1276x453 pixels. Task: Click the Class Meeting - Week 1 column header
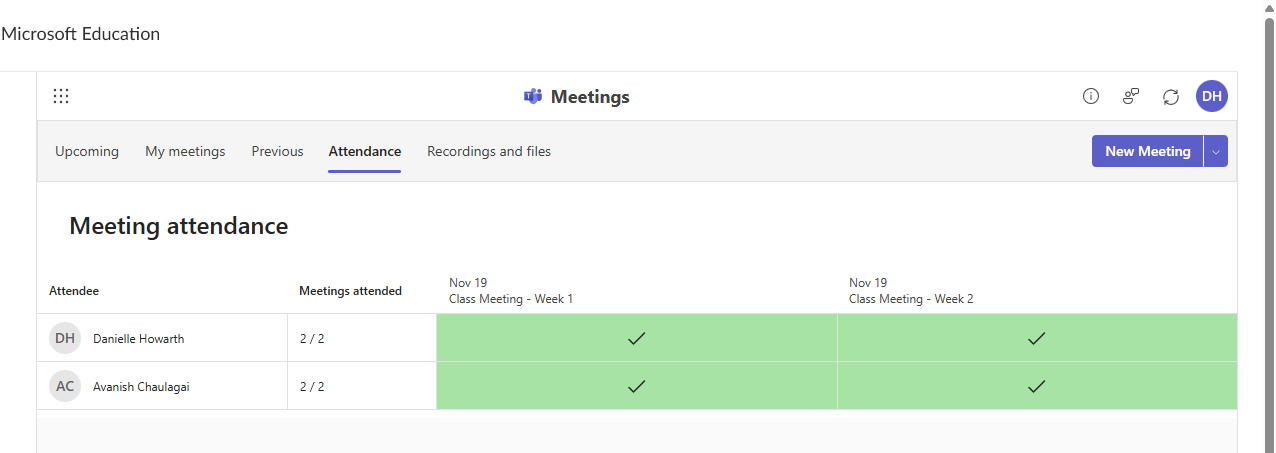click(x=511, y=291)
